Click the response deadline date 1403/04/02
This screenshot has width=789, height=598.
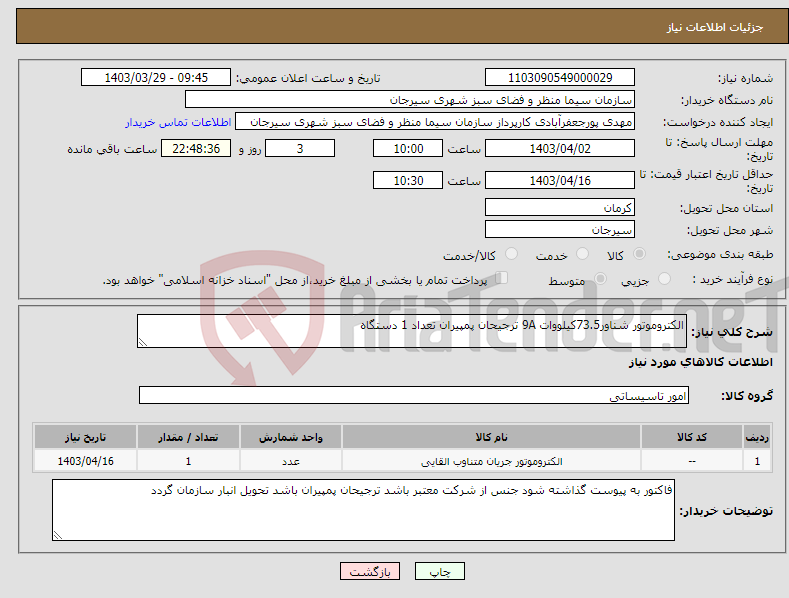point(560,148)
